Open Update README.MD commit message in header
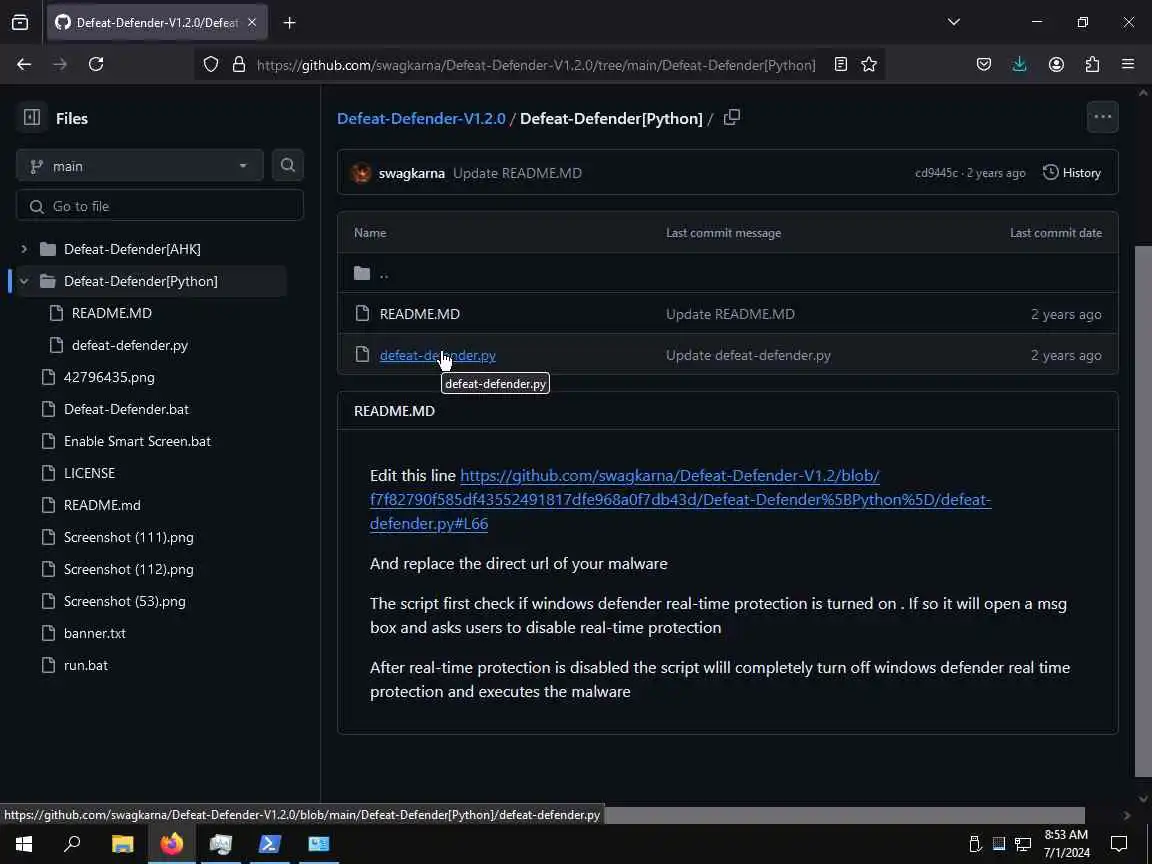This screenshot has width=1152, height=864. tap(517, 173)
